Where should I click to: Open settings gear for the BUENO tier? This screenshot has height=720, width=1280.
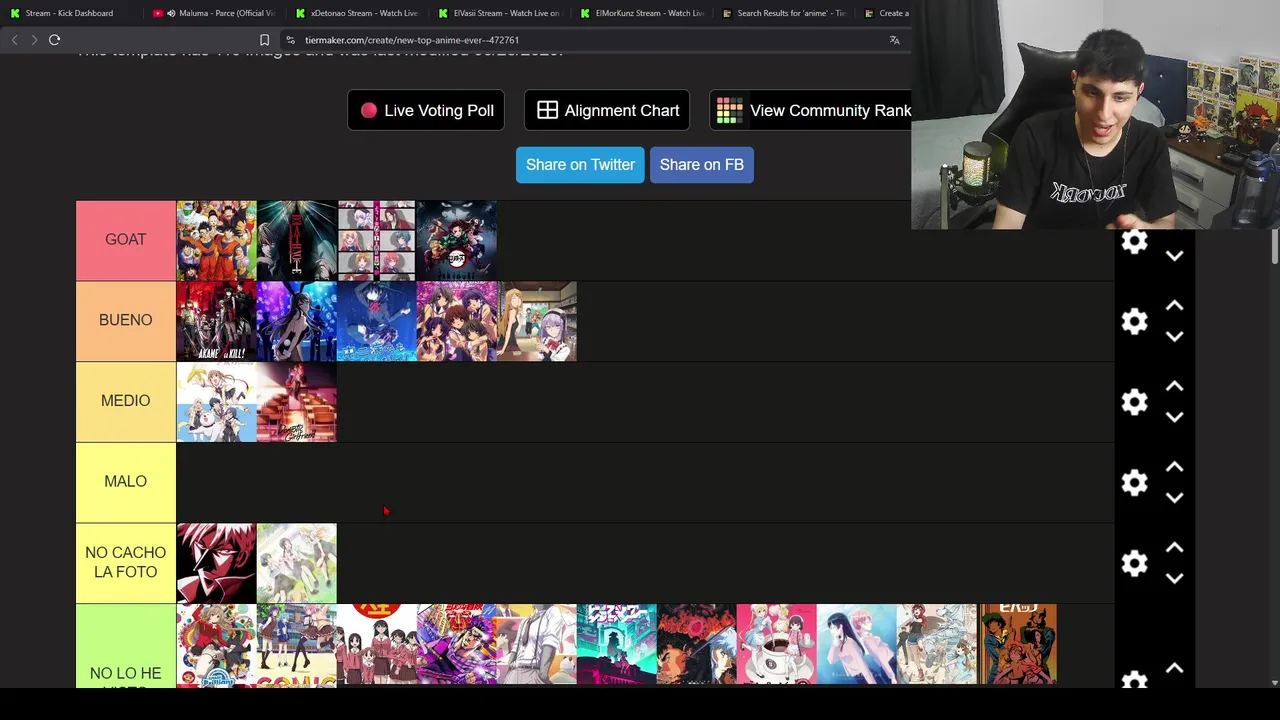click(1134, 321)
